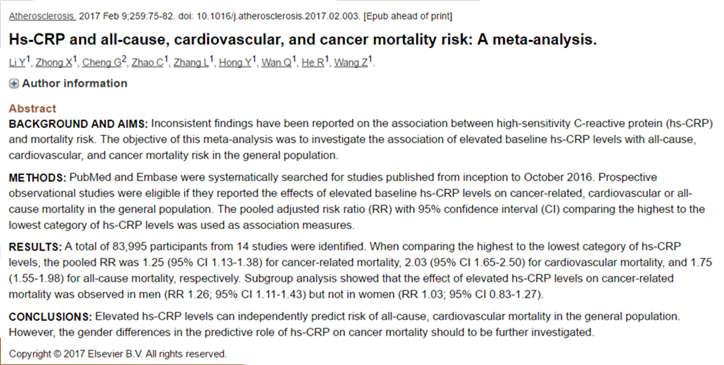Viewport: 724px width, 365px height.
Task: Open author Wang Z link
Action: click(351, 62)
